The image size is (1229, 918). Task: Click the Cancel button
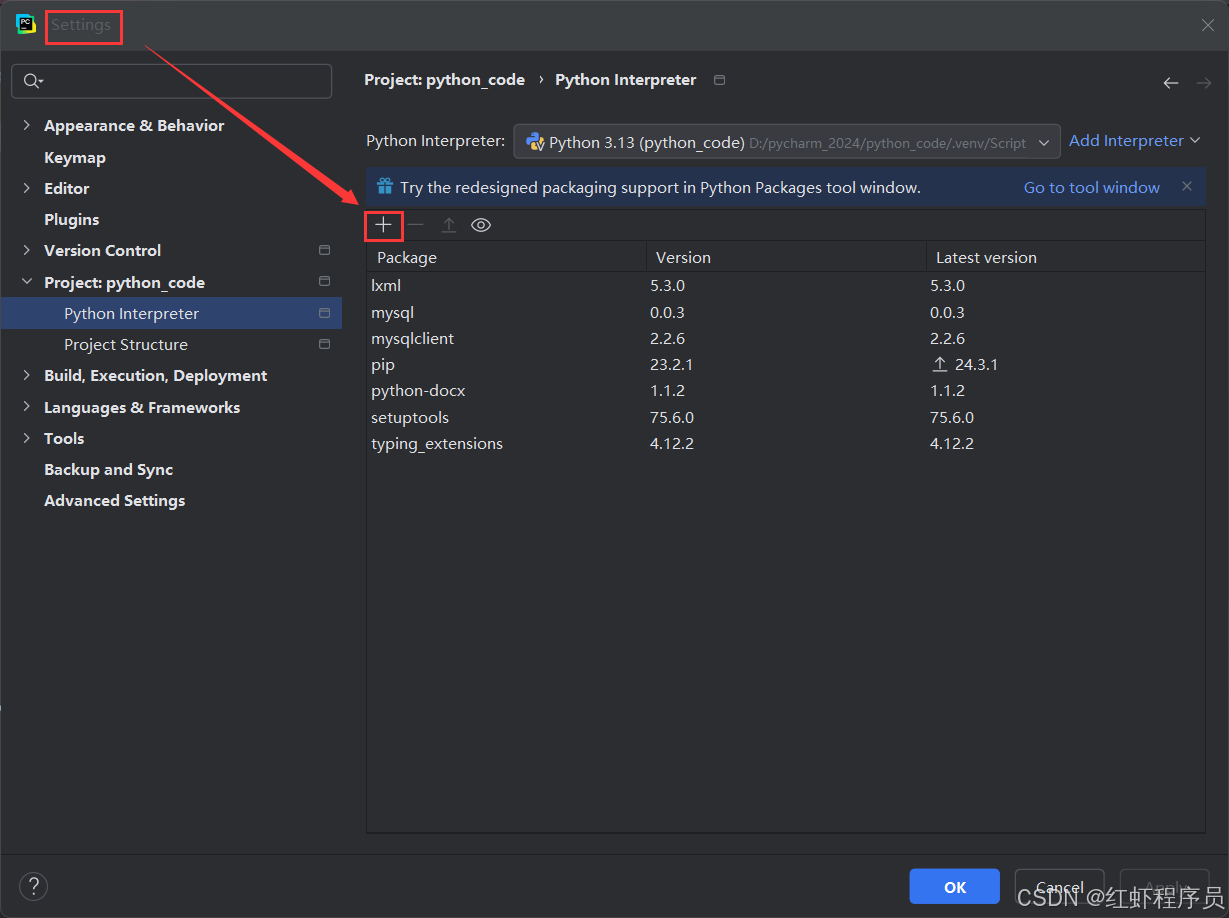click(x=1060, y=887)
